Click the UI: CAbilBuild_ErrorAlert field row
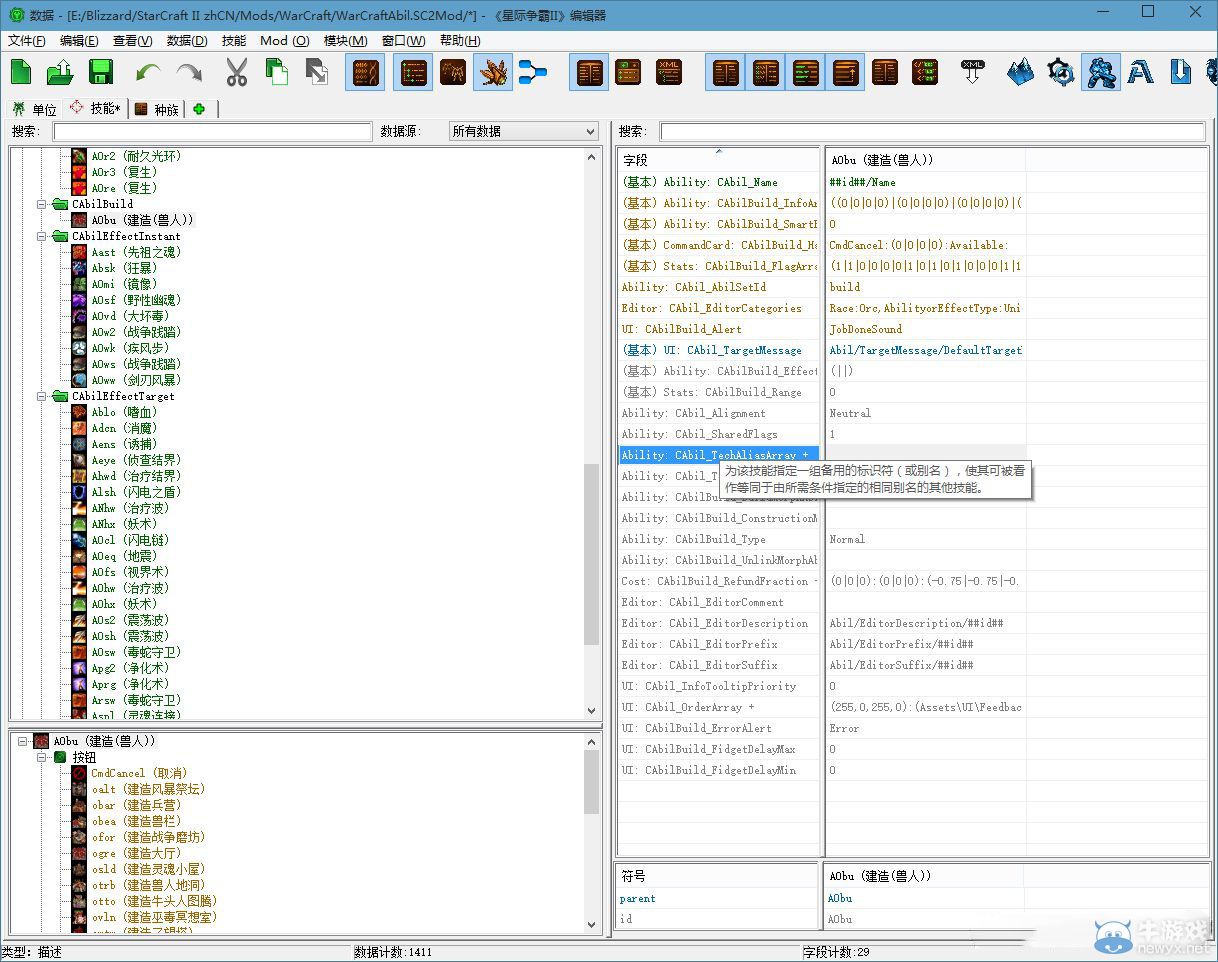1218x962 pixels. tap(718, 728)
